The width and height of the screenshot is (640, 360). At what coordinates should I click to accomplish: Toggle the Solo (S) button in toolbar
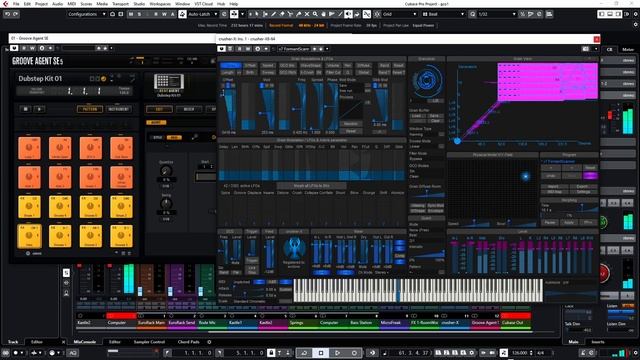coord(140,14)
